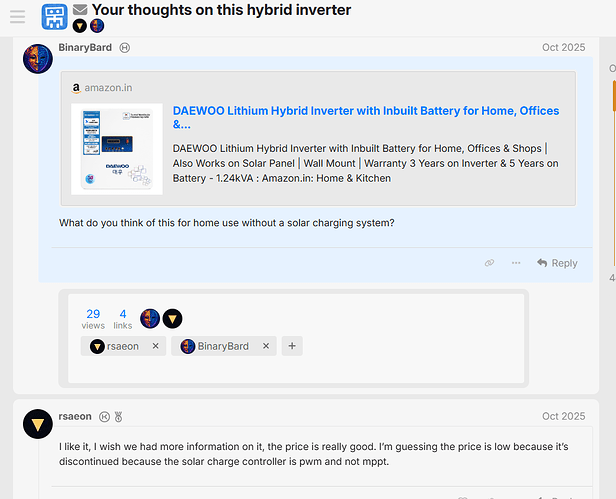Reply to BinaryBard's post

(557, 263)
